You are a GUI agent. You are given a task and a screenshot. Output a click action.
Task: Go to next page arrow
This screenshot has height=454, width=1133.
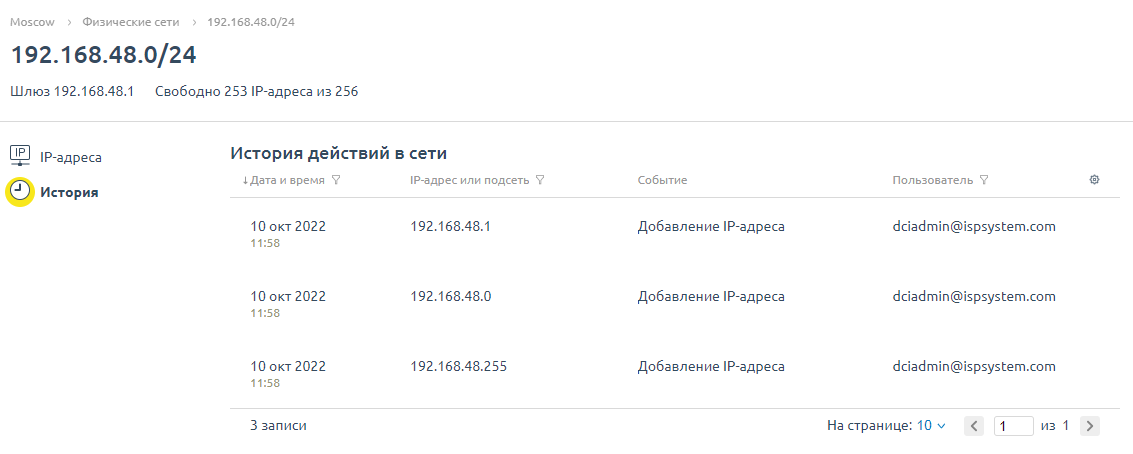coord(1090,427)
